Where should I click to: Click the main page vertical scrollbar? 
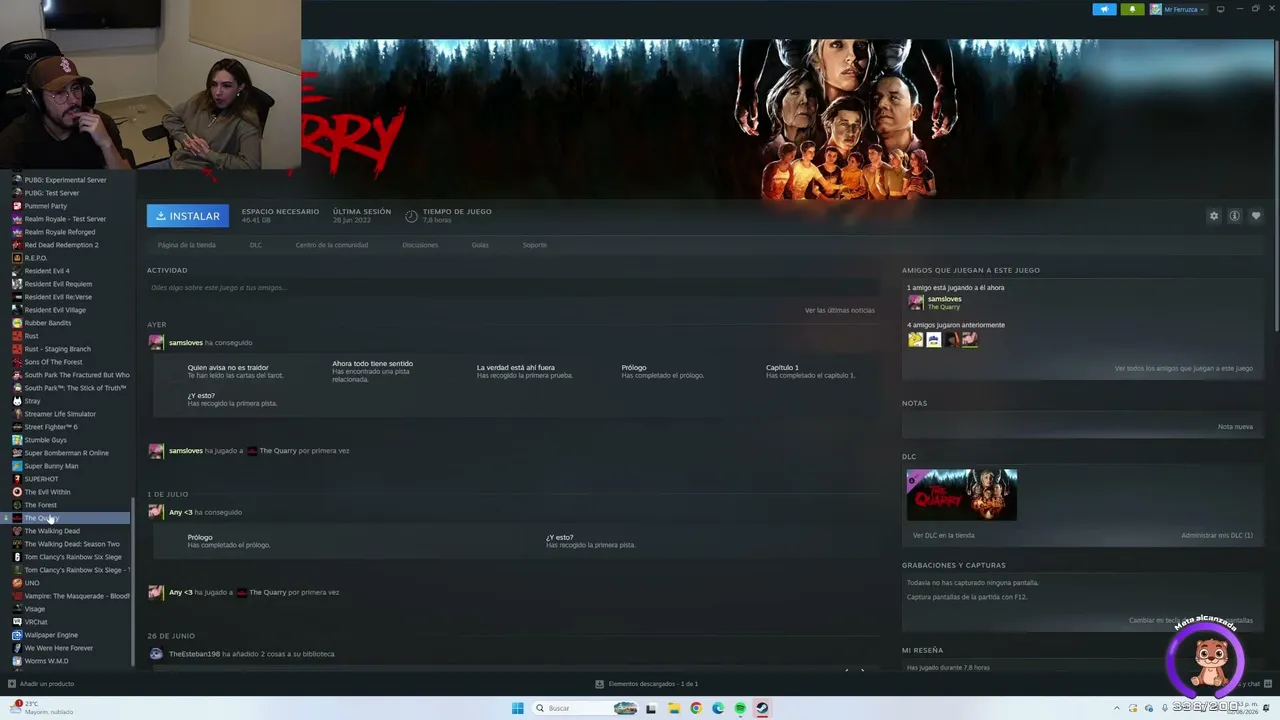pyautogui.click(x=1275, y=185)
